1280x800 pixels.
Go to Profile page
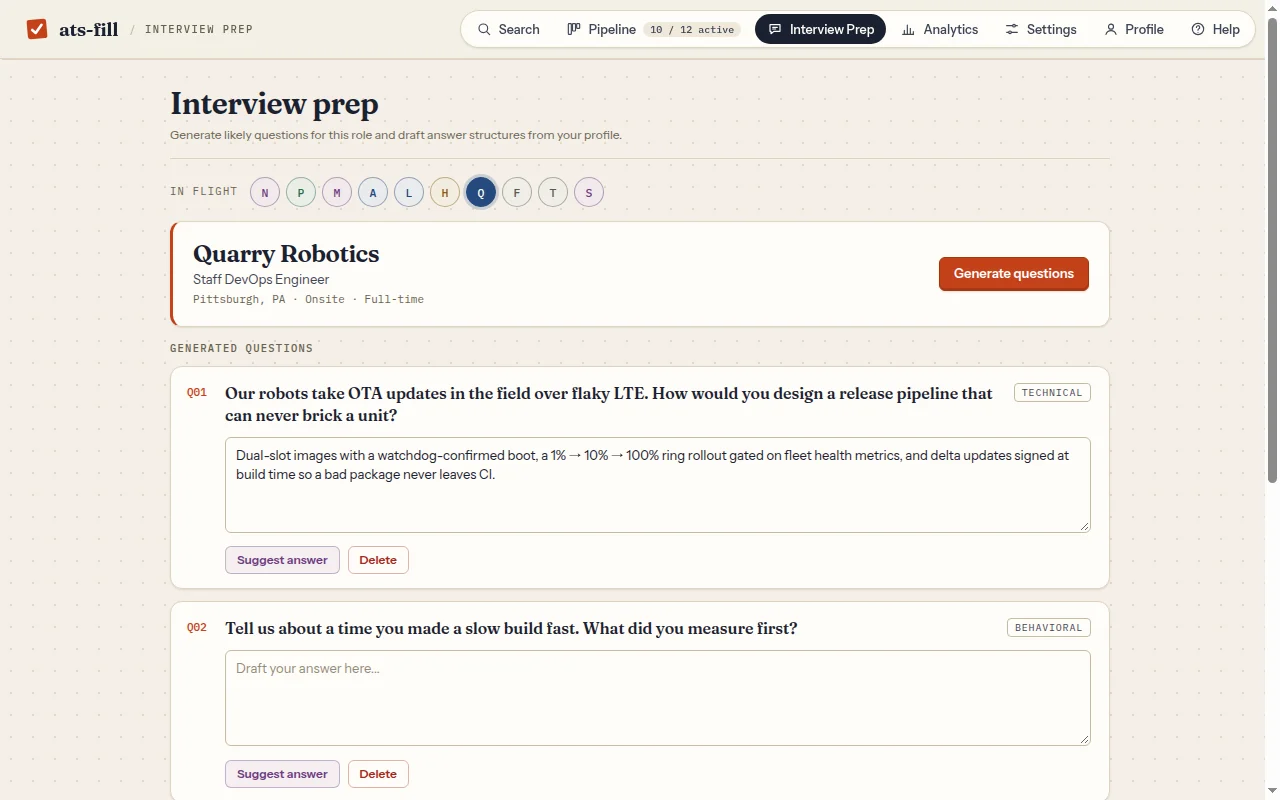(x=1134, y=29)
